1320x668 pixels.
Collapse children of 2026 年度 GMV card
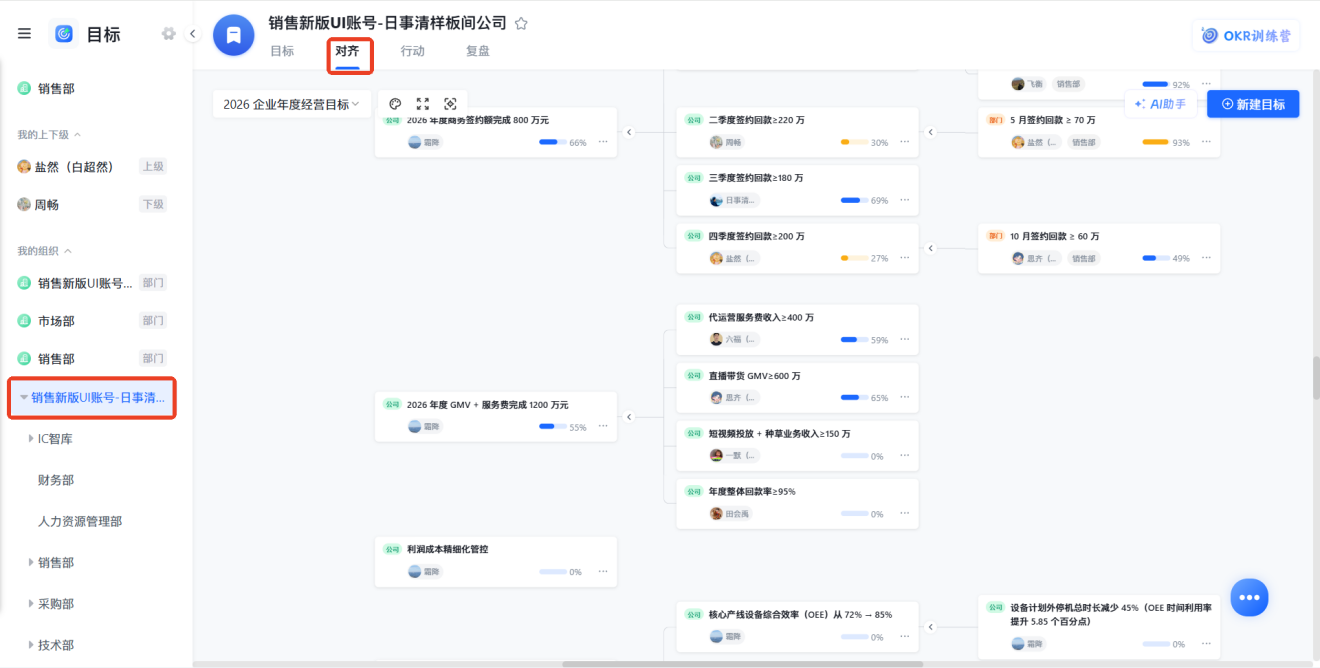pos(629,416)
